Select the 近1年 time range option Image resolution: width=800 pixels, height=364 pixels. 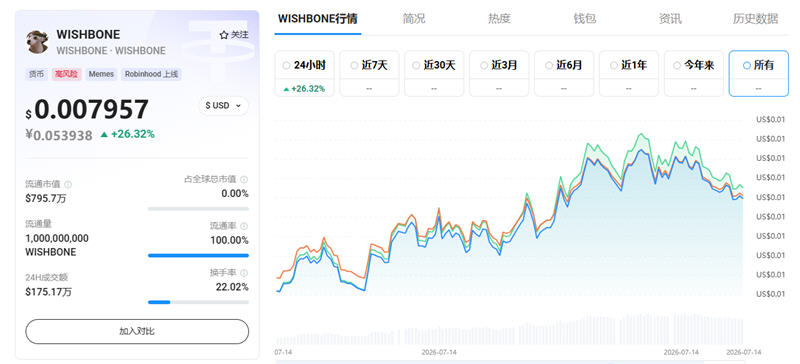click(629, 74)
